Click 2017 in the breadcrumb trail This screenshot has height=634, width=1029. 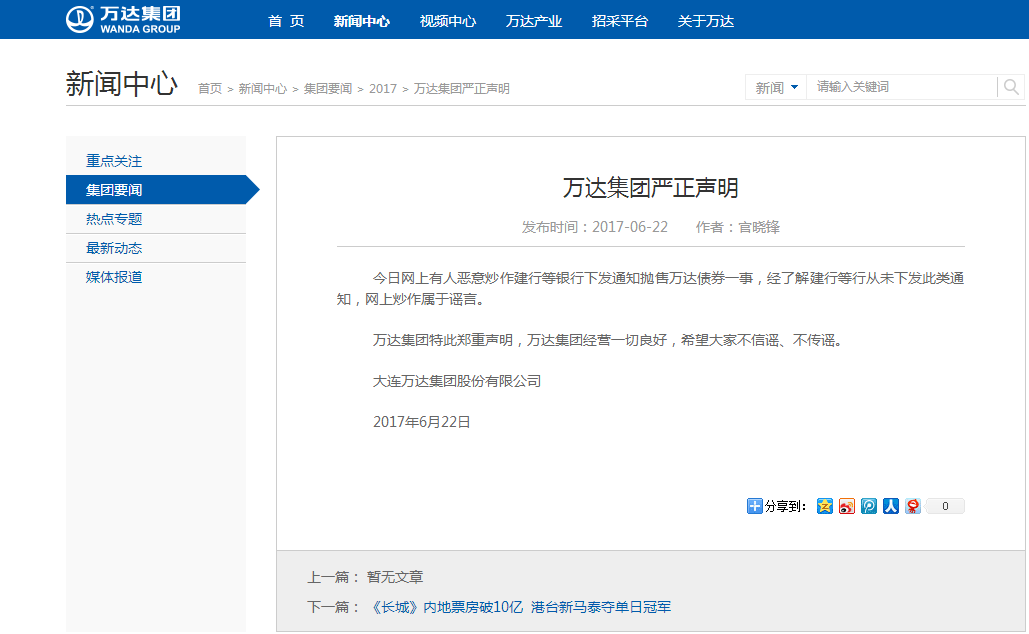[x=383, y=89]
